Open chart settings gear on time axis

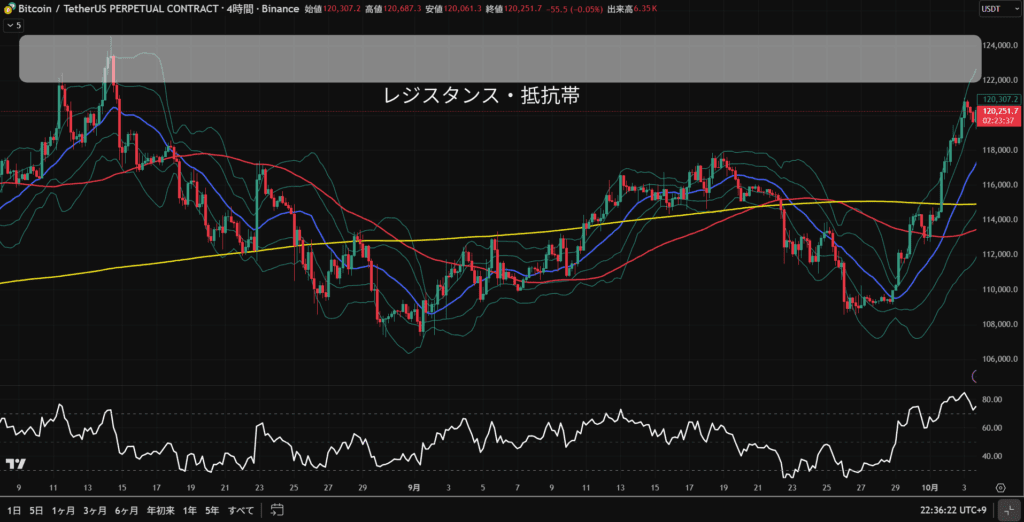pyautogui.click(x=1000, y=487)
